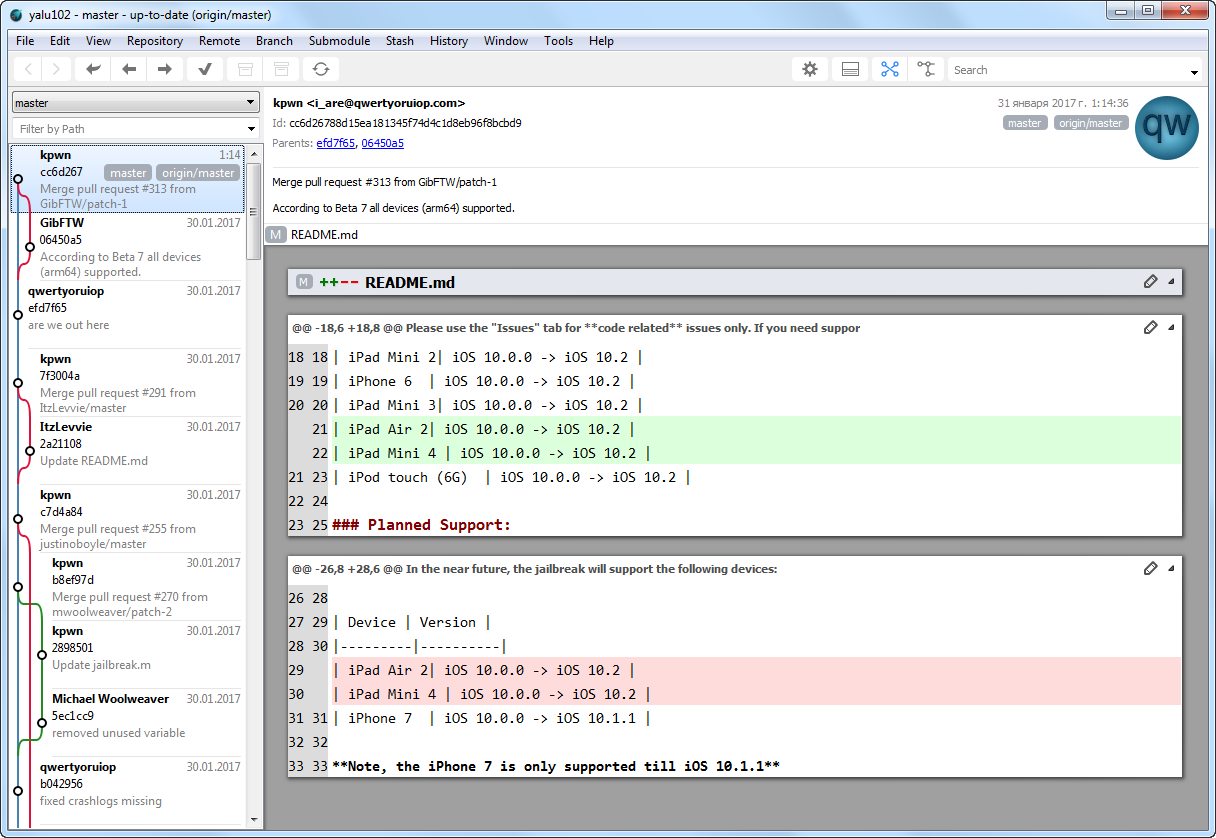Open settings with the gear icon

810,69
